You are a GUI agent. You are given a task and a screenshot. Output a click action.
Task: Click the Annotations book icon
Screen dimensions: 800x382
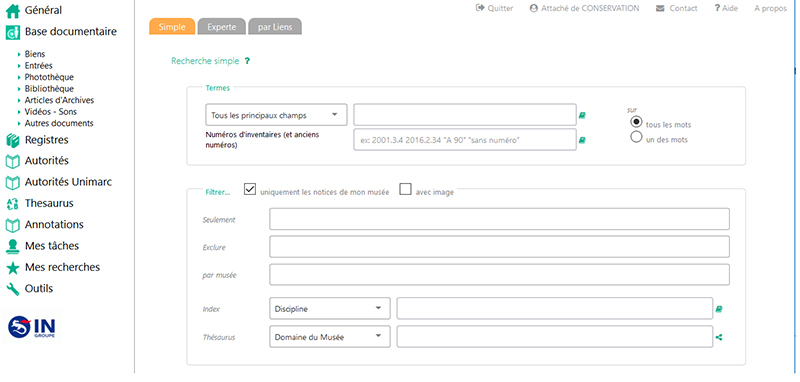pos(12,225)
